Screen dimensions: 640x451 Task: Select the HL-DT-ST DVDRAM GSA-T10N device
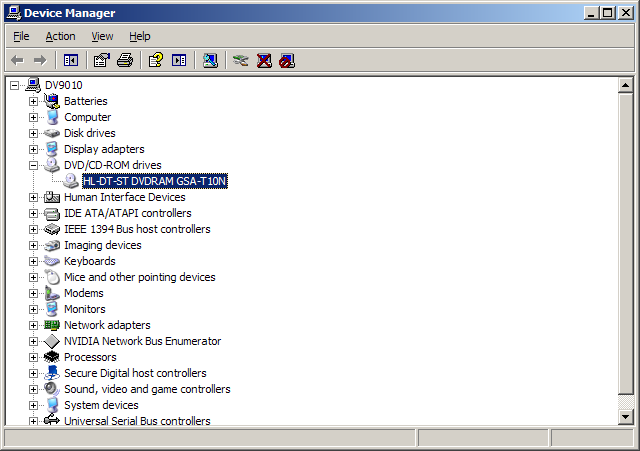point(155,181)
